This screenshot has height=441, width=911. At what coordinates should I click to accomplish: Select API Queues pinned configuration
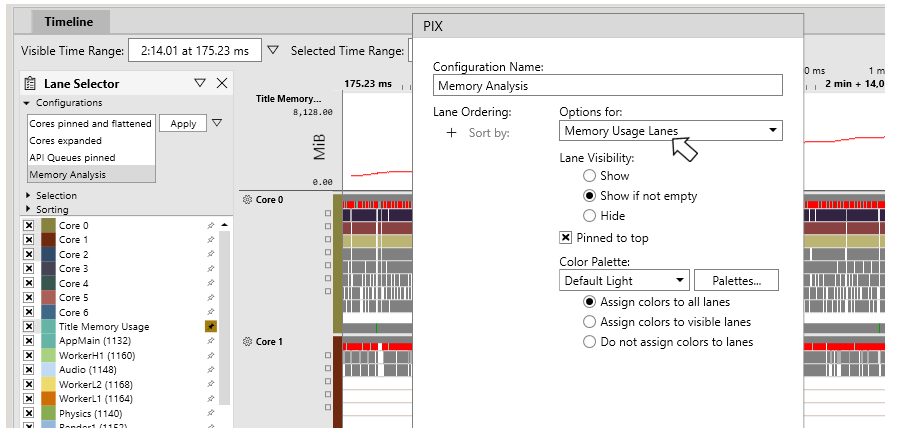91,157
